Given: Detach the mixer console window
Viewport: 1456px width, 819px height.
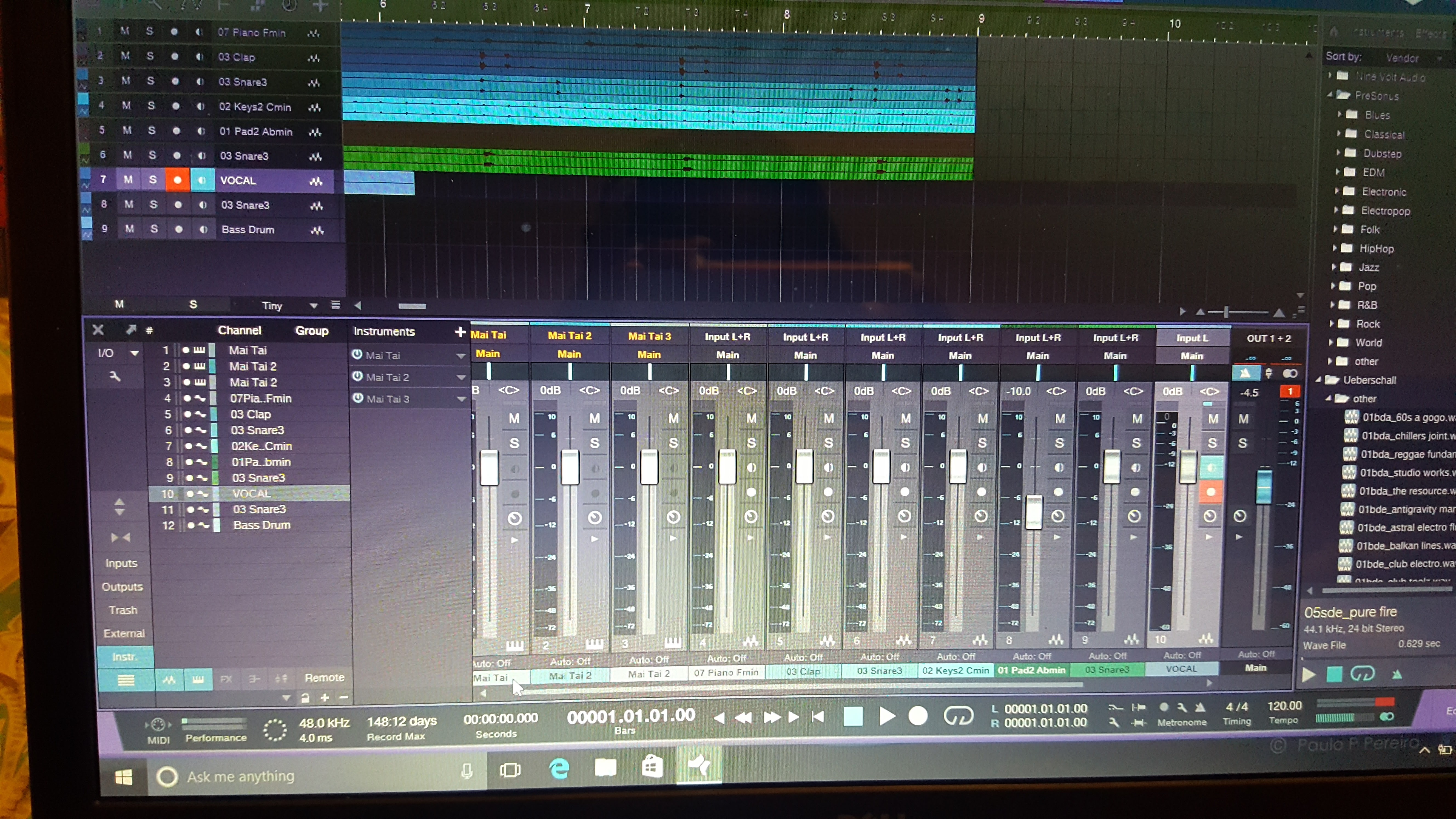Looking at the screenshot, I should 130,329.
